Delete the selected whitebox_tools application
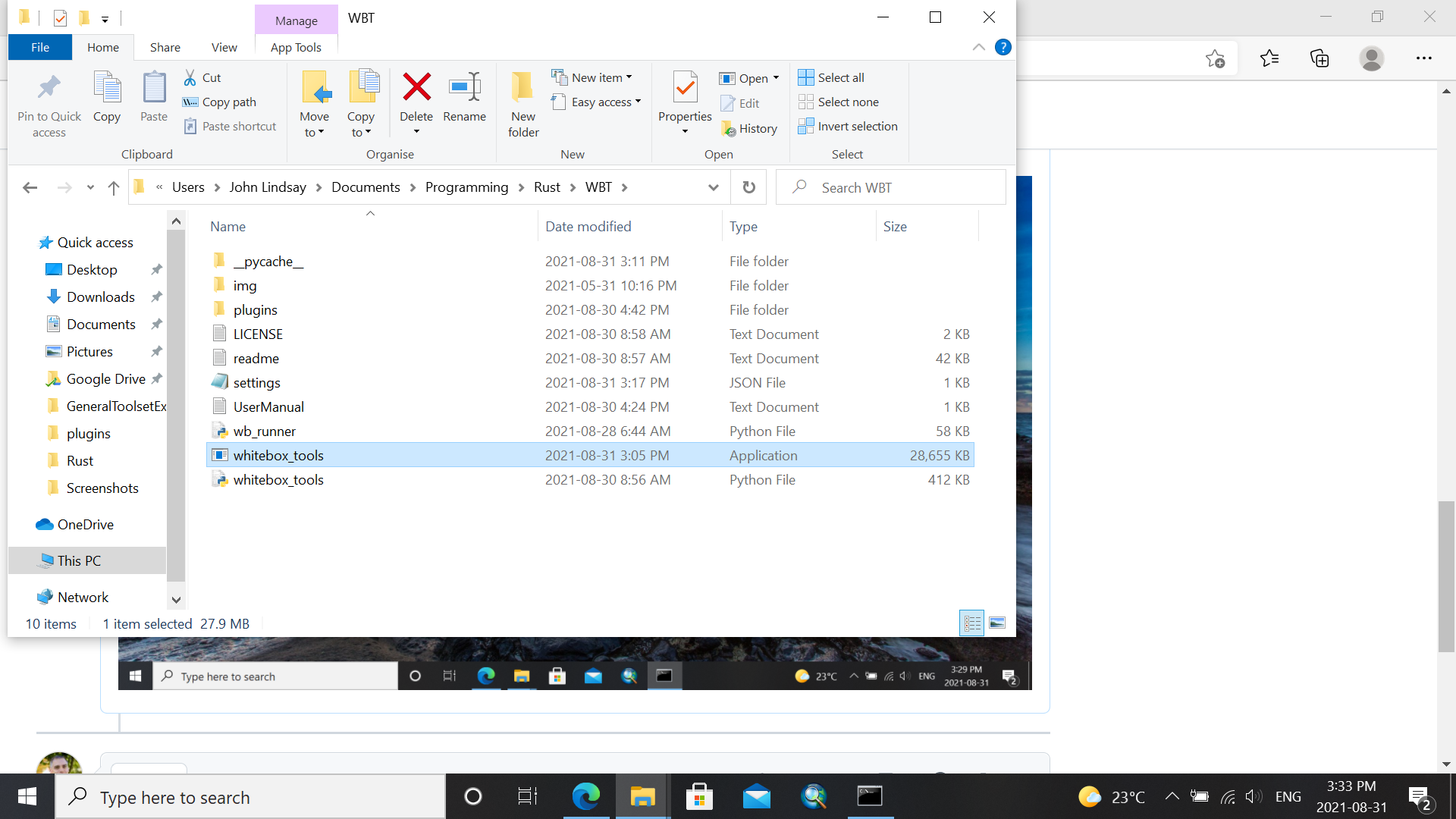Image resolution: width=1456 pixels, height=819 pixels. coord(416,102)
